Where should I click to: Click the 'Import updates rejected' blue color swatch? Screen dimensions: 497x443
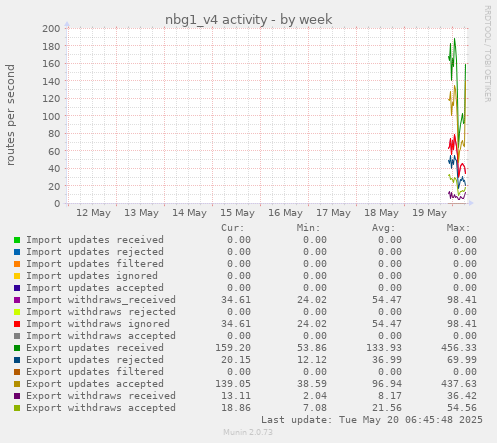pos(17,252)
